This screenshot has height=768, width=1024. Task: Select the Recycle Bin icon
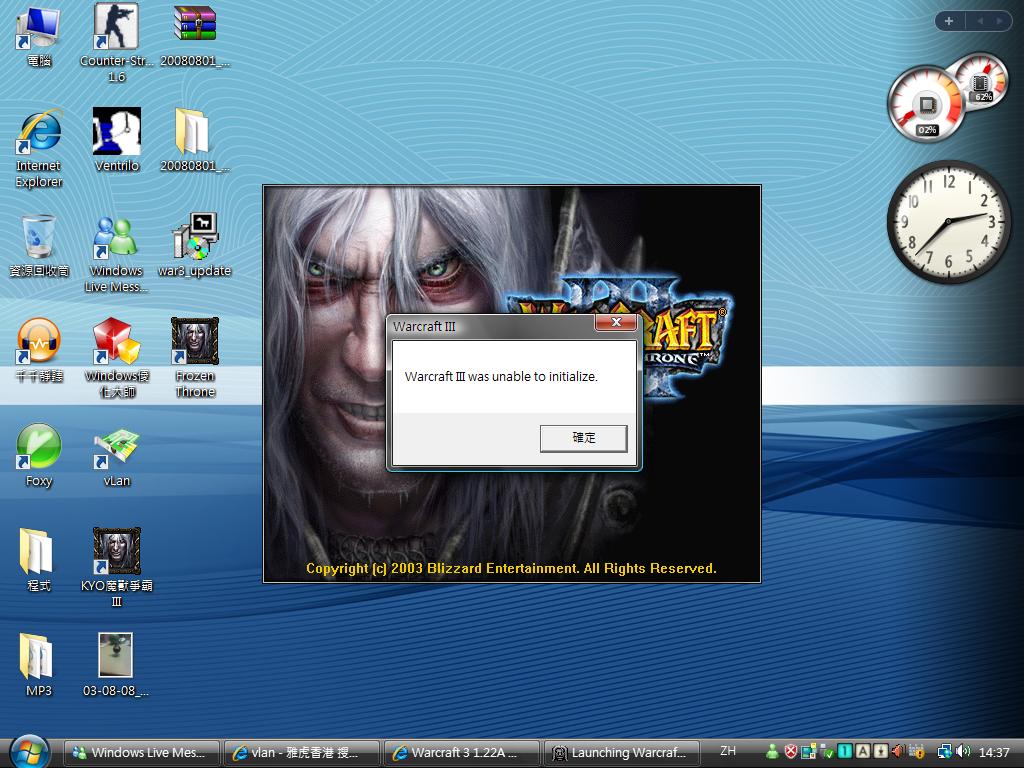[x=39, y=238]
